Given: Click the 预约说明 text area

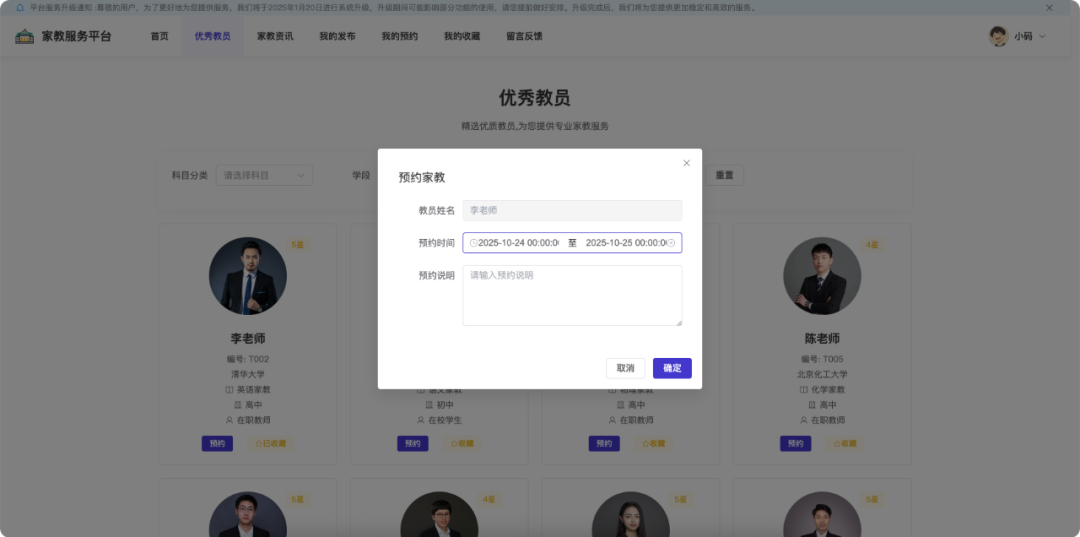Looking at the screenshot, I should point(572,295).
